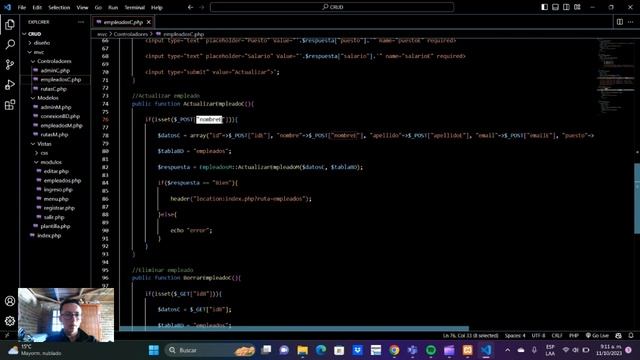Click the CRUD command center search box

[332, 7]
